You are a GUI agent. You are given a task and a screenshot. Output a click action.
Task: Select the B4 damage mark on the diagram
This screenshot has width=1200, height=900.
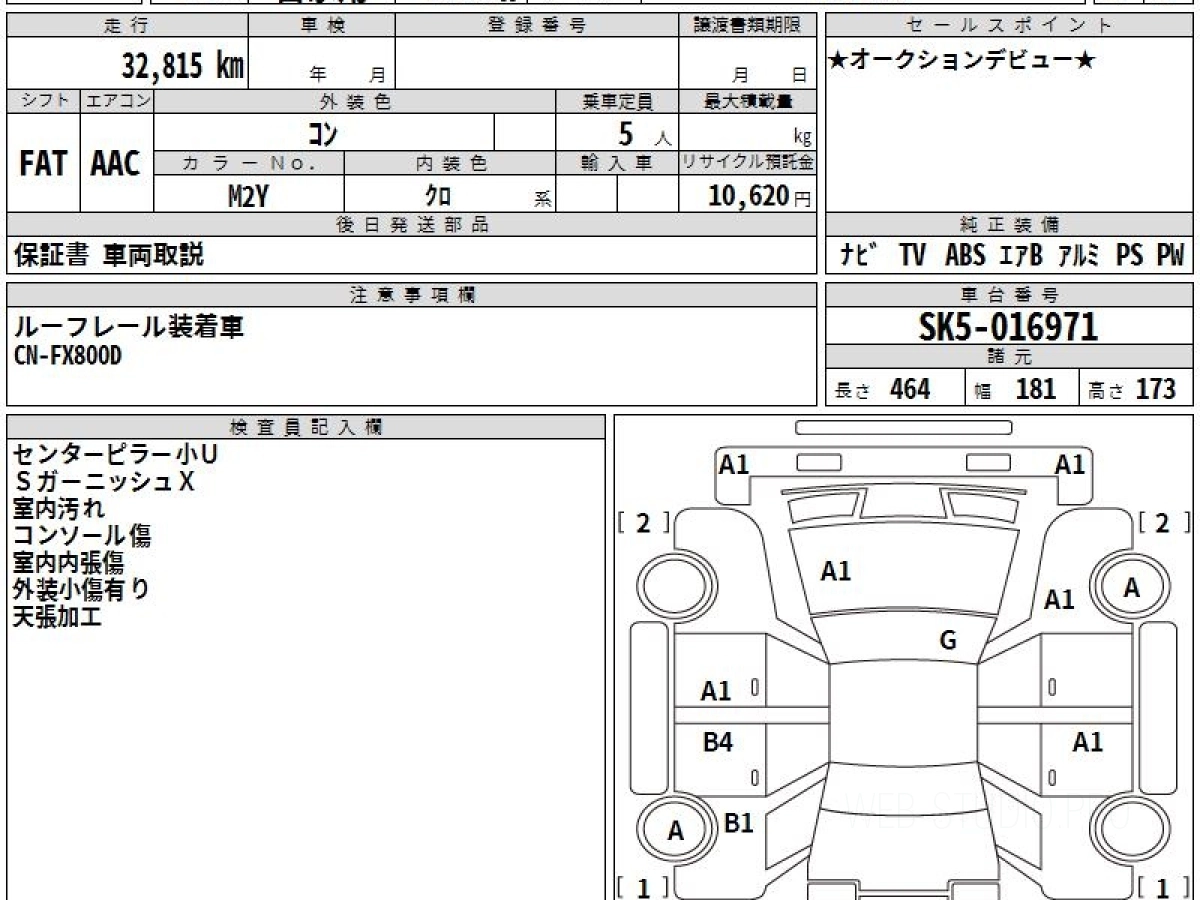(717, 743)
